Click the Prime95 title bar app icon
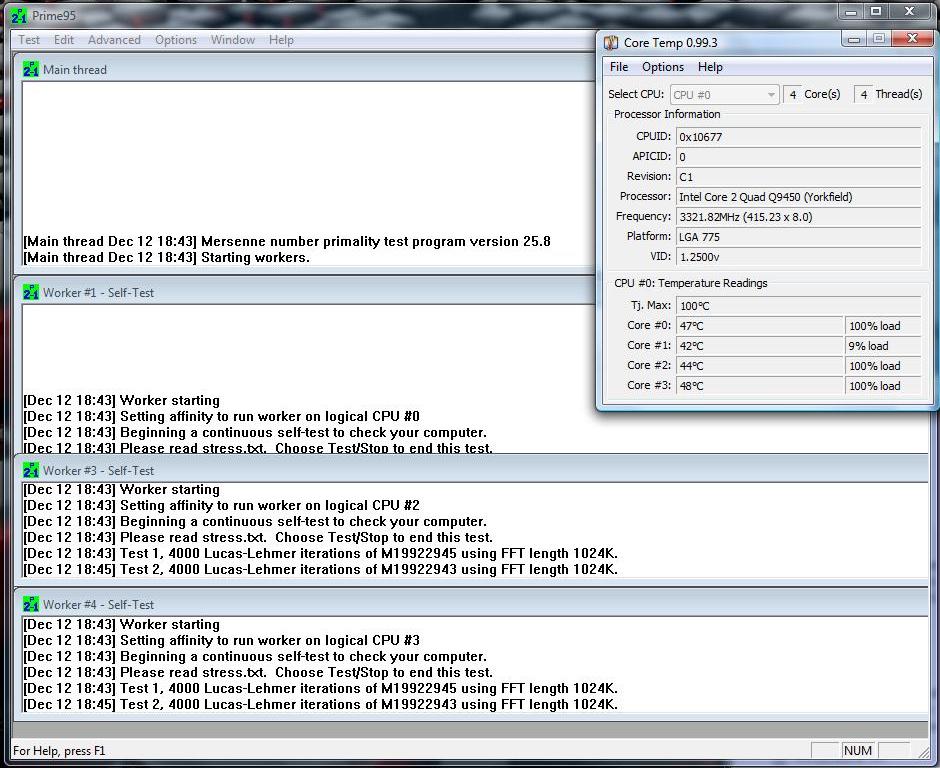This screenshot has height=768, width=940. pyautogui.click(x=19, y=16)
